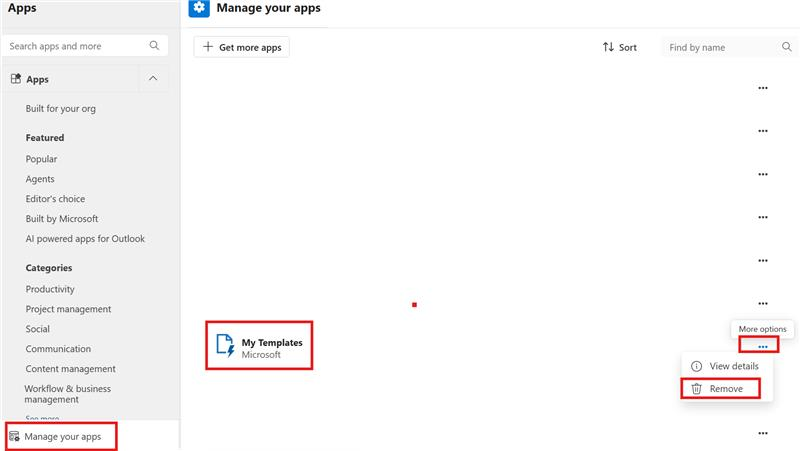Screen dimensions: 800x451
Task: Click Get more apps button
Action: [242, 47]
